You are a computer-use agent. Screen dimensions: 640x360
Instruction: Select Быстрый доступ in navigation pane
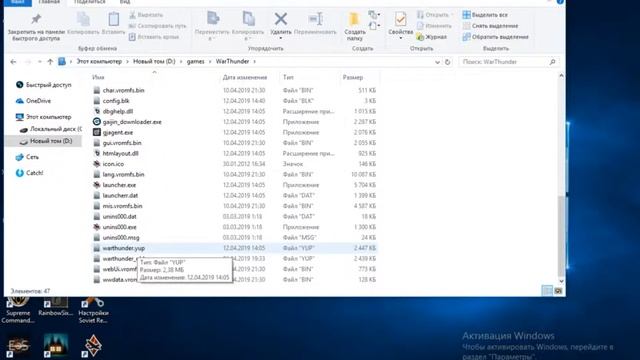44,85
